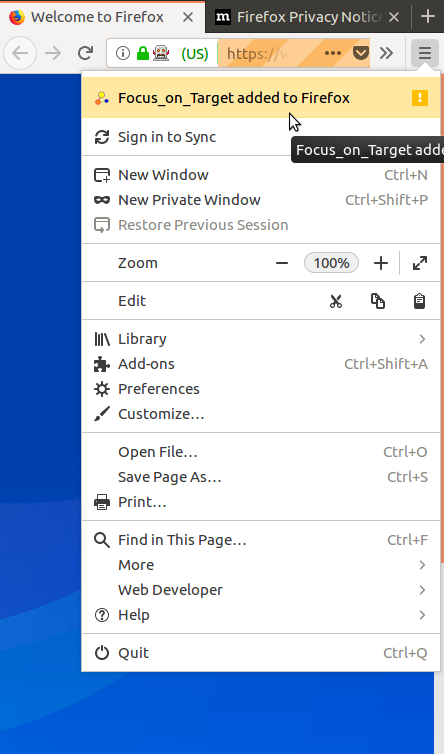Viewport: 444px width, 754px height.
Task: Enter full screen with the arrows icon
Action: pos(420,263)
